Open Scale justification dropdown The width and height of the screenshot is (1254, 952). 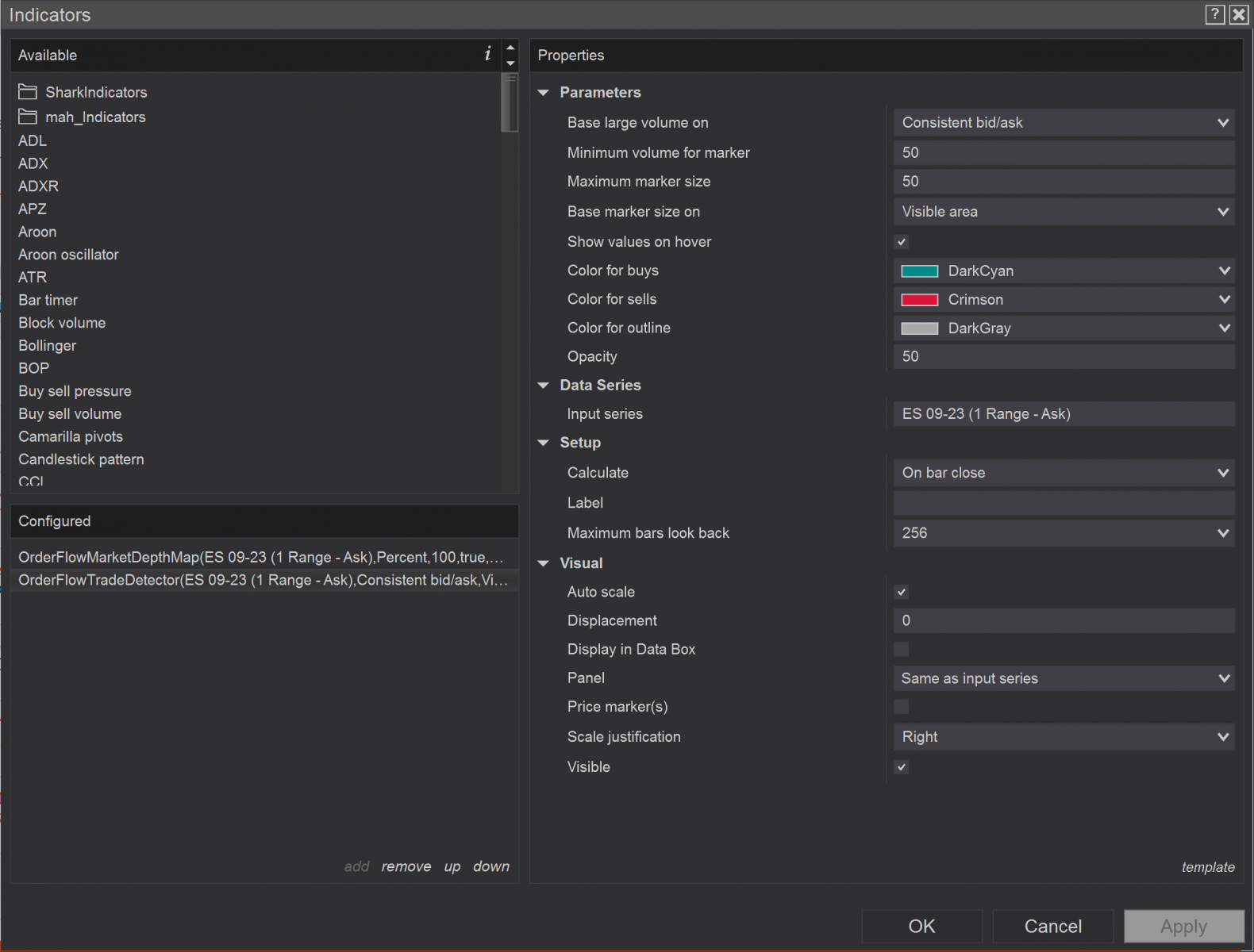tap(1064, 737)
